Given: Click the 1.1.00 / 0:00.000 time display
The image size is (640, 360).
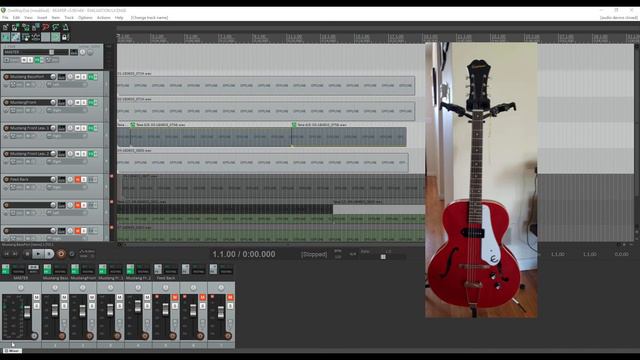Looking at the screenshot, I should pos(244,254).
